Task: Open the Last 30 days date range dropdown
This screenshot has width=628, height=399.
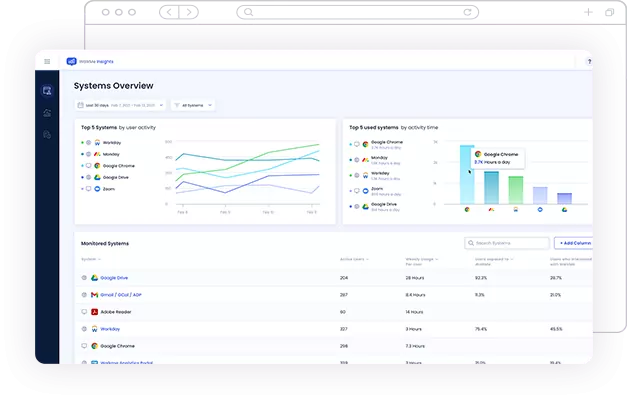Action: click(x=120, y=105)
